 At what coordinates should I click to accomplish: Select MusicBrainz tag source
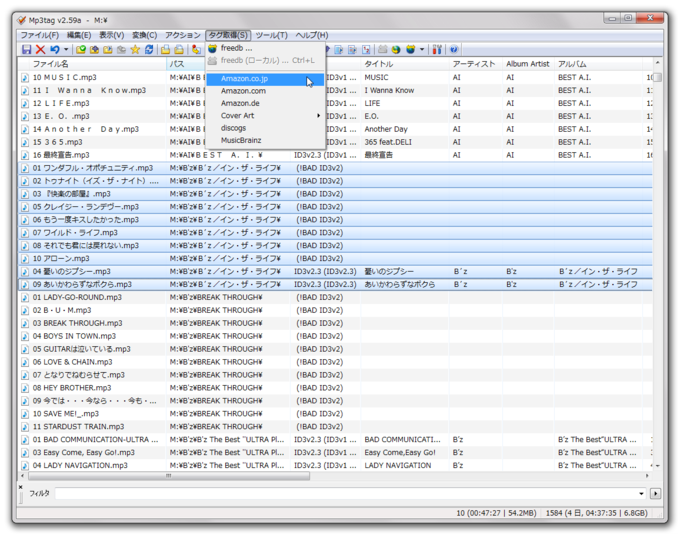(x=265, y=140)
